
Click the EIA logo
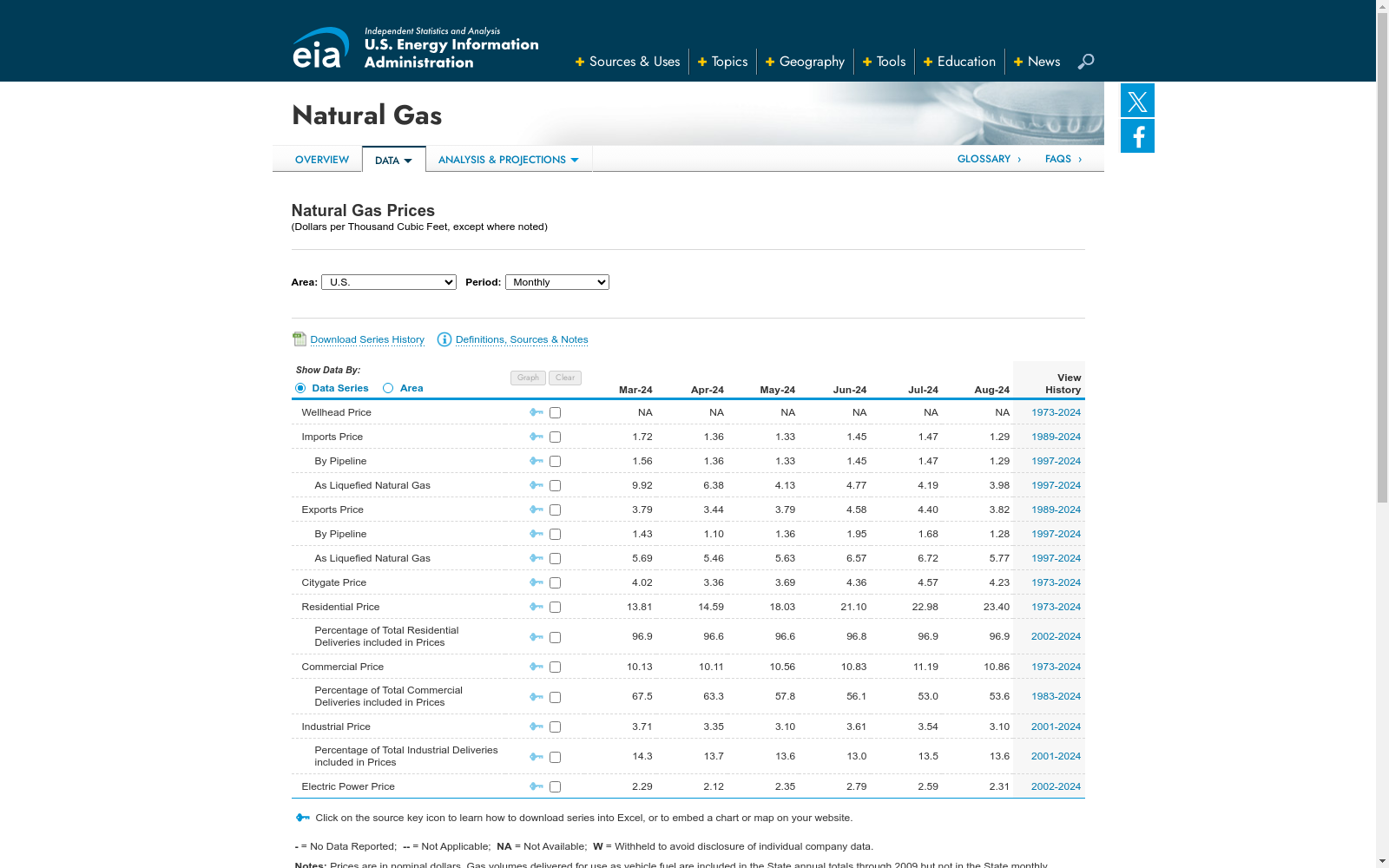(320, 48)
